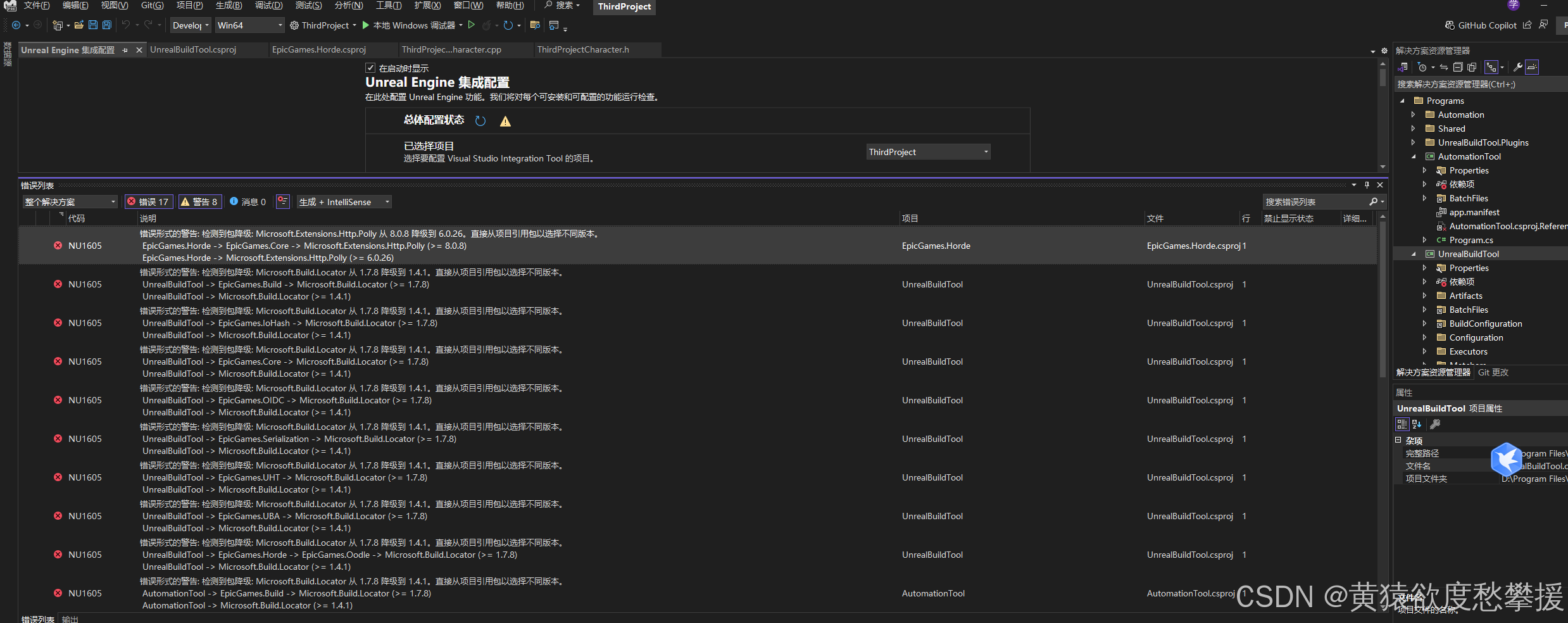Click the save file icon

pos(93,25)
